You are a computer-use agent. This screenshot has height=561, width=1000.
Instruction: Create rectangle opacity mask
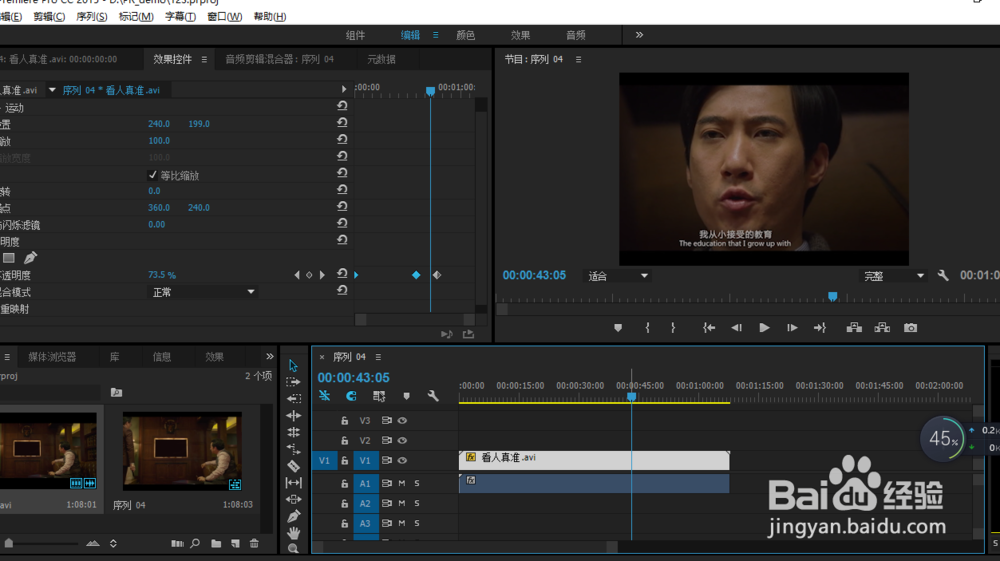click(9, 258)
